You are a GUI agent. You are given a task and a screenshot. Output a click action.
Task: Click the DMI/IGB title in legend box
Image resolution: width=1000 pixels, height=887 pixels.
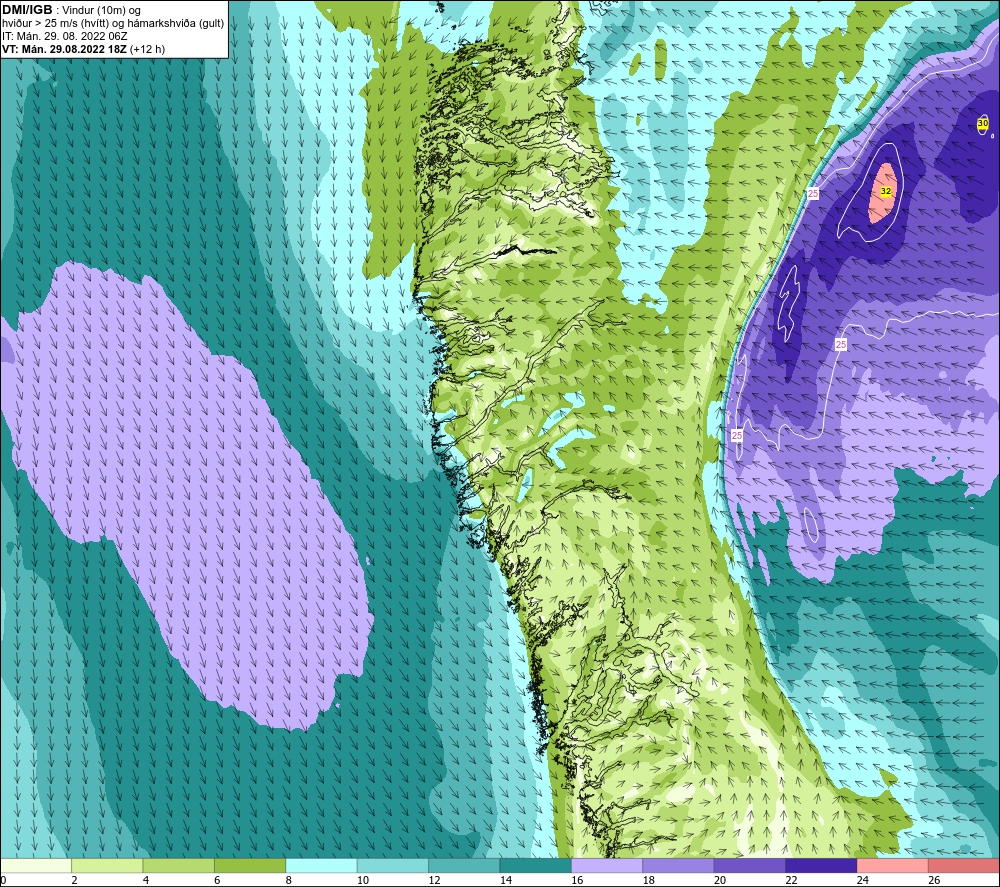point(27,10)
